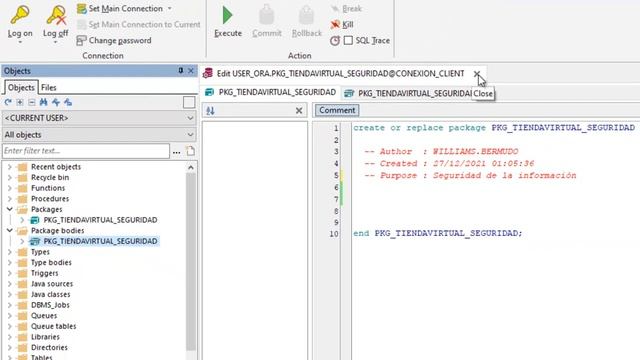Collapse the Package bodies folder
The height and width of the screenshot is (360, 640).
click(10, 231)
